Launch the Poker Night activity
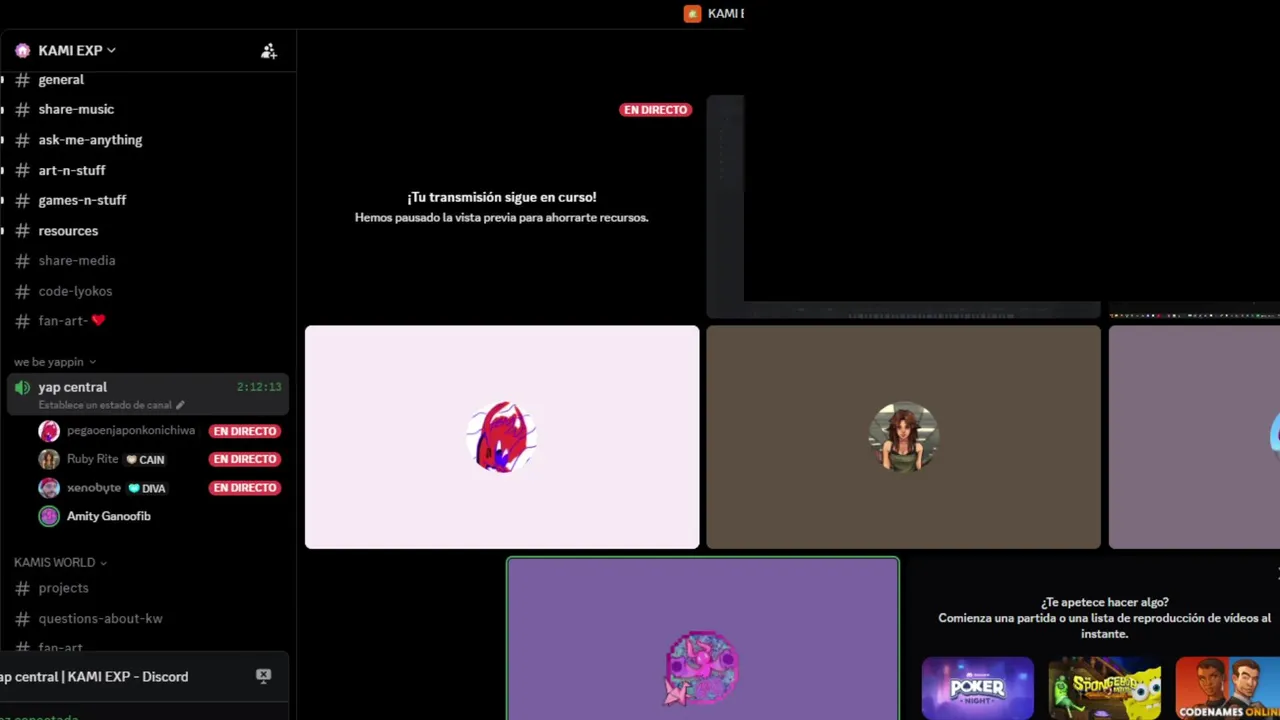The width and height of the screenshot is (1280, 720). click(x=978, y=688)
